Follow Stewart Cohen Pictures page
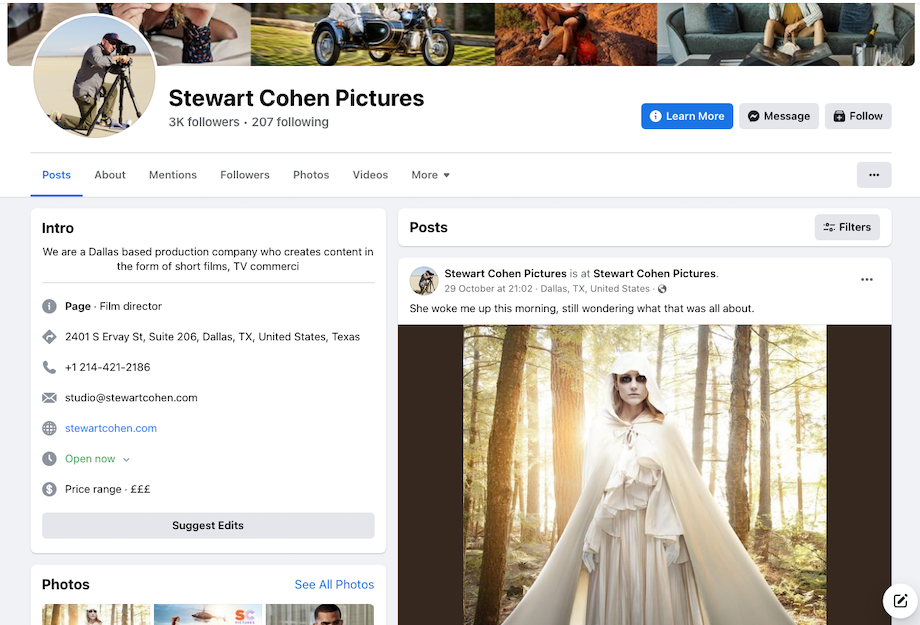The image size is (920, 625). [x=858, y=116]
